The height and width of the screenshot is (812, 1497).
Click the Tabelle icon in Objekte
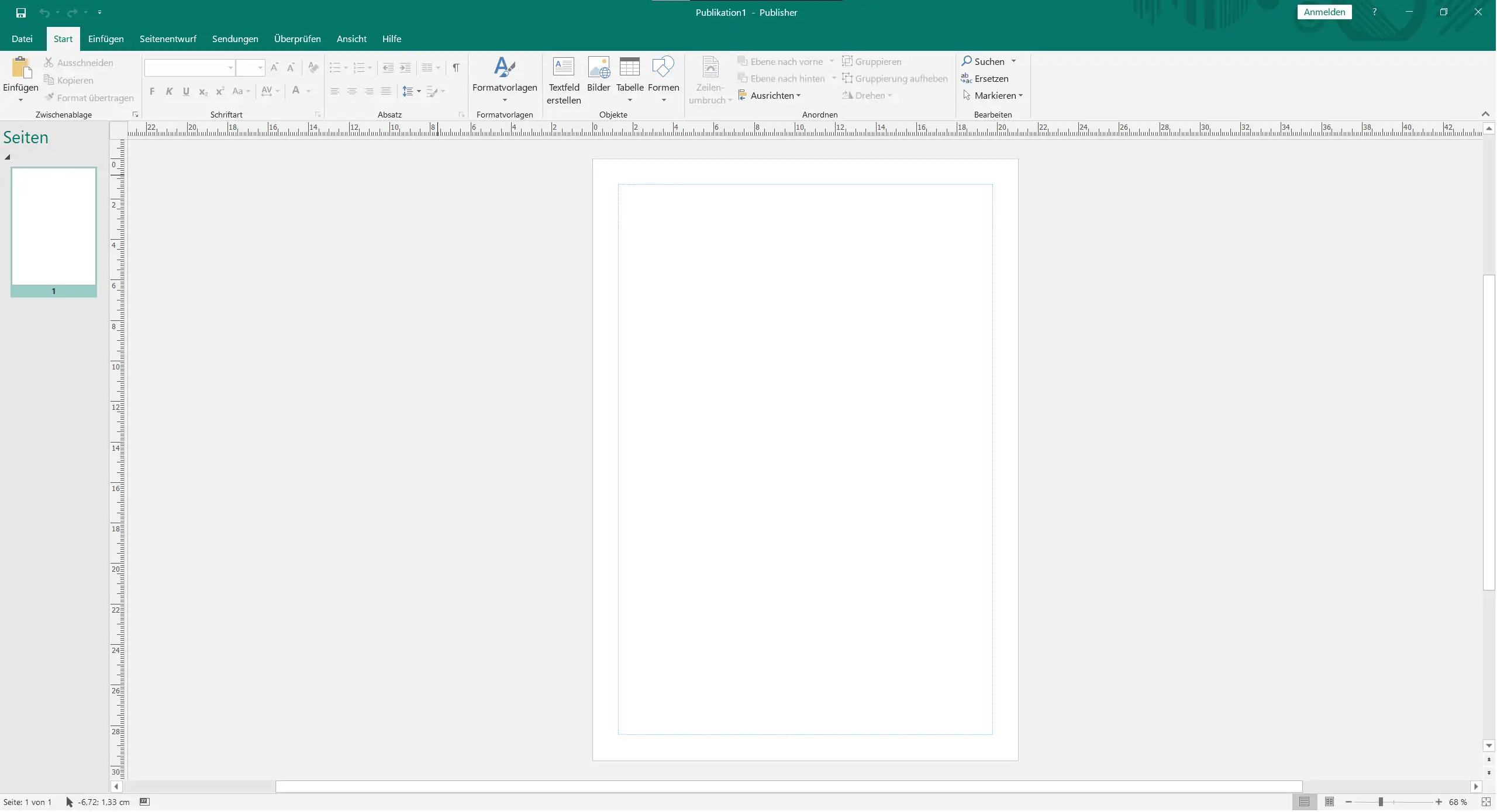[x=629, y=67]
